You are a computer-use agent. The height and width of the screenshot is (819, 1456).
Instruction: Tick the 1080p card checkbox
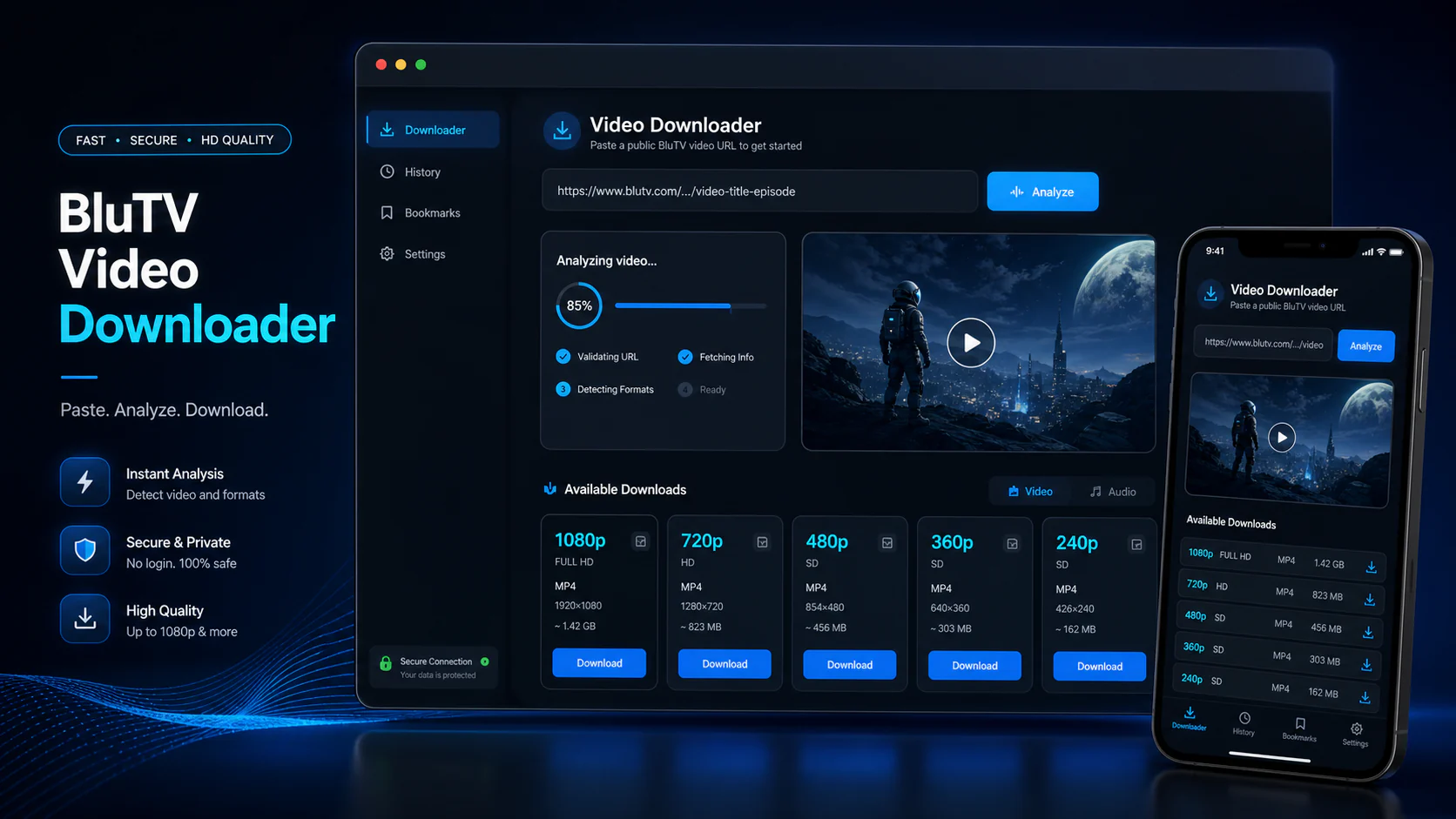click(641, 541)
